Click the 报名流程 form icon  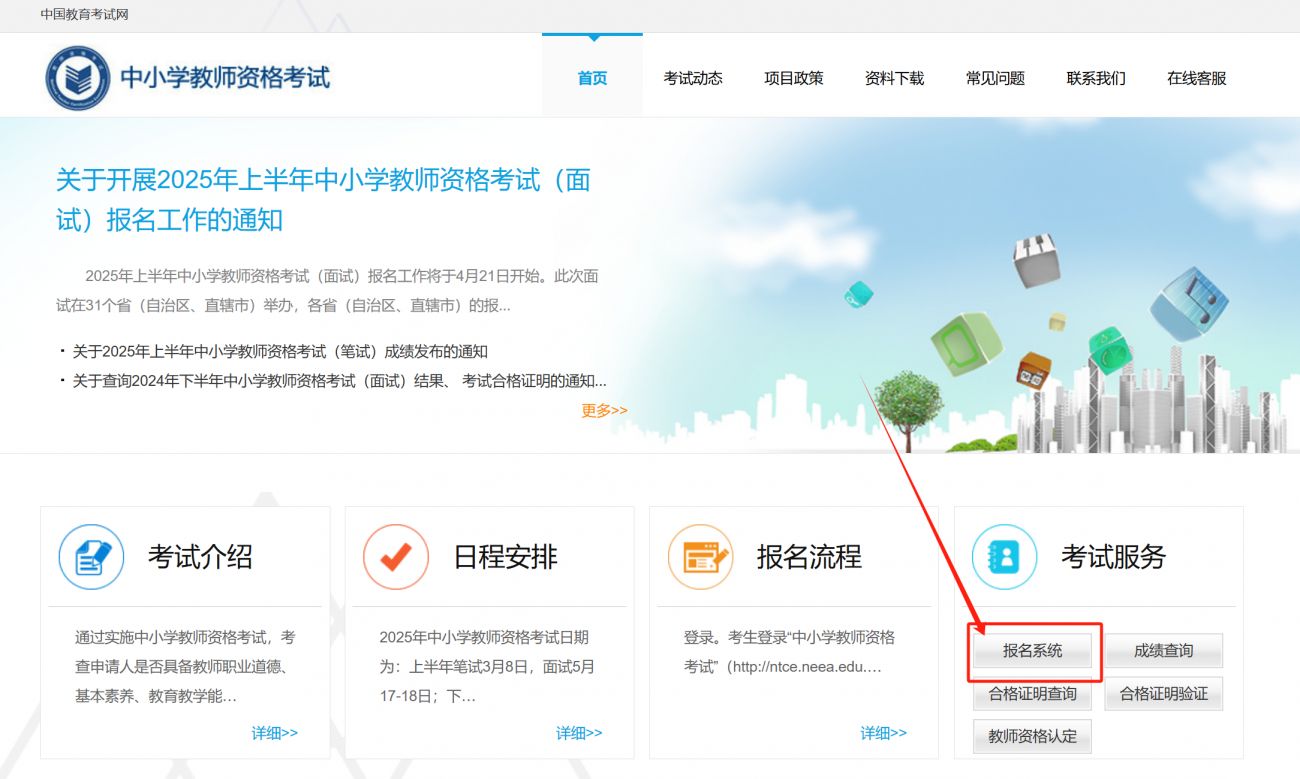[x=700, y=557]
